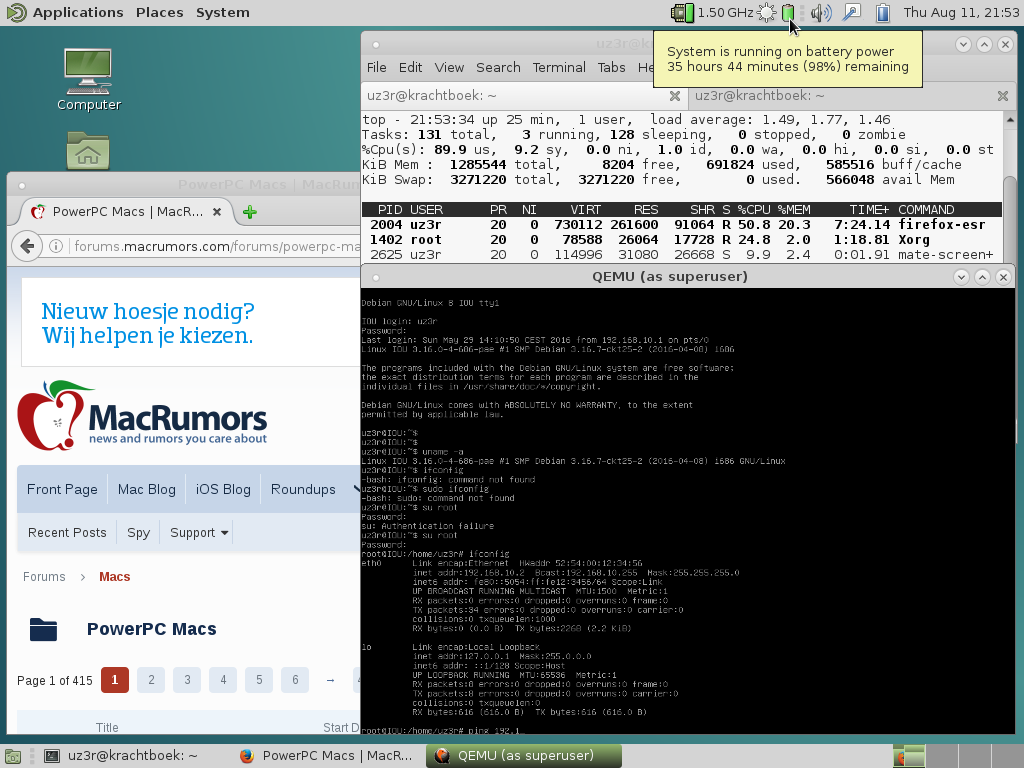Open the Home folder desktop icon
Screen dimensions: 1024x768
click(88, 151)
